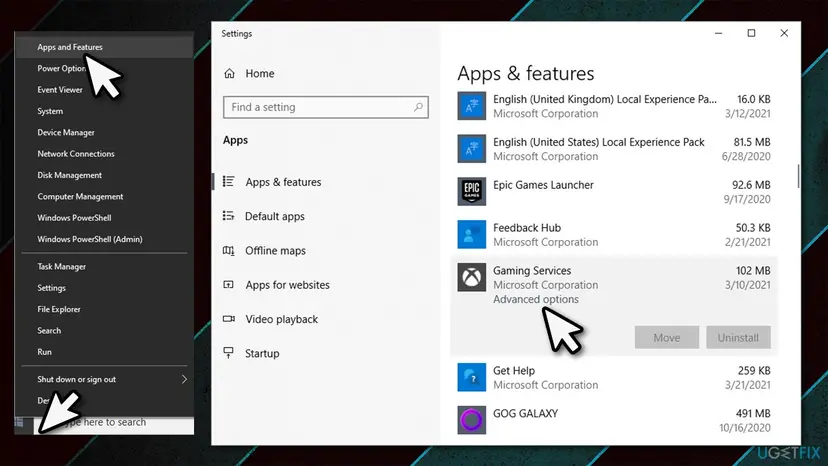Screen dimensions: 828x466
Task: Click the Move button for Gaming Services
Action: click(667, 338)
